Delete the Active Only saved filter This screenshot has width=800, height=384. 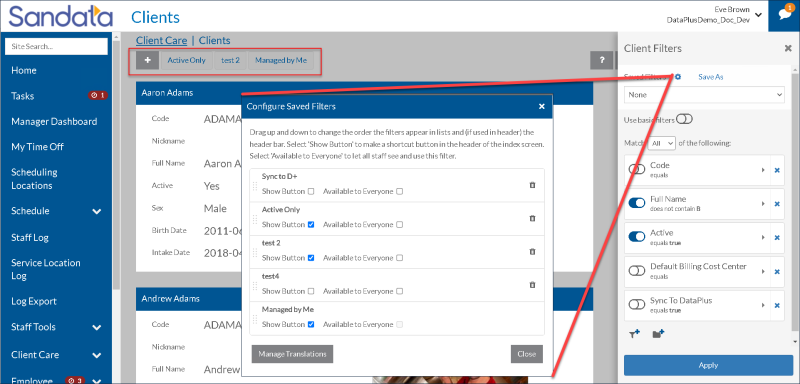point(532,218)
